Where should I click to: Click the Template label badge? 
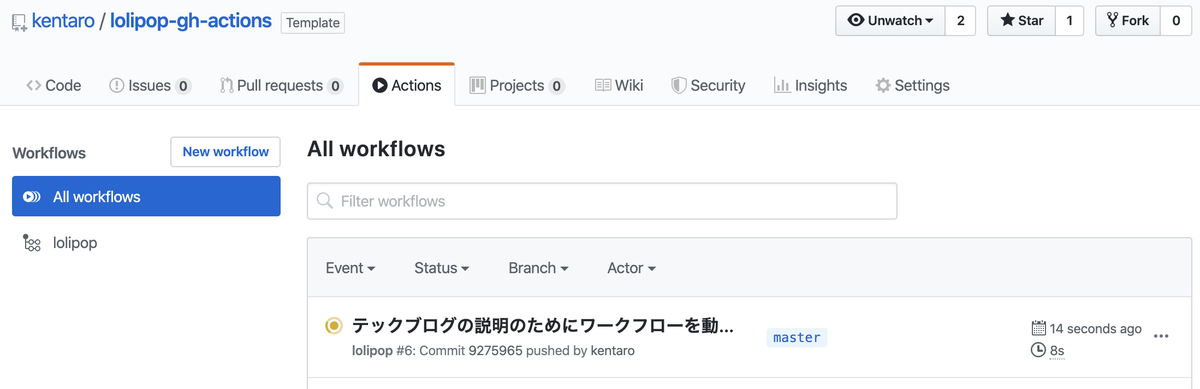pos(313,22)
